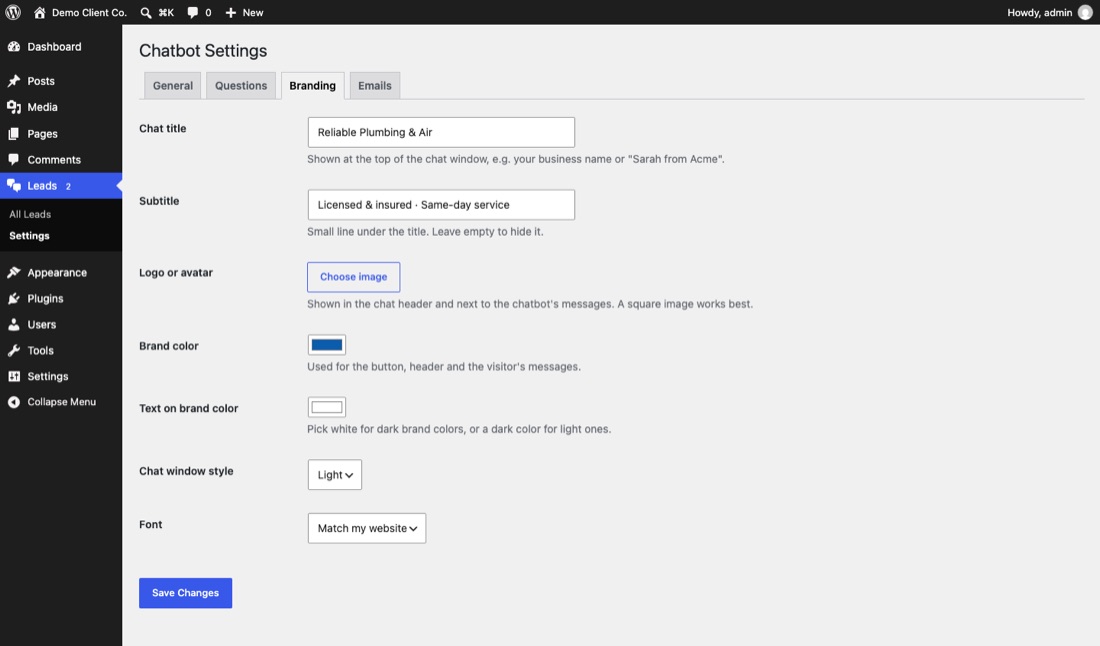Click the Save Changes button
The image size is (1100, 646).
[x=185, y=593]
